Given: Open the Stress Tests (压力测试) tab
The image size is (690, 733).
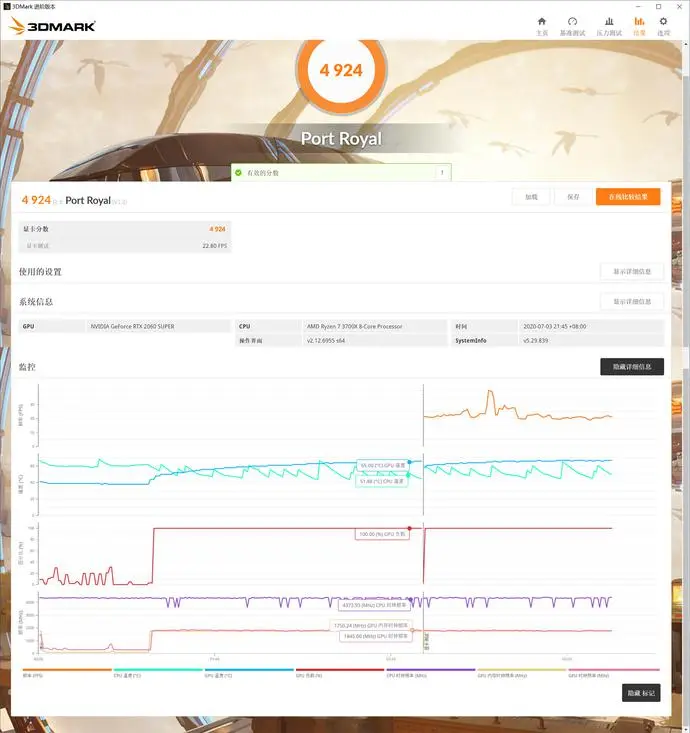Looking at the screenshot, I should (609, 27).
